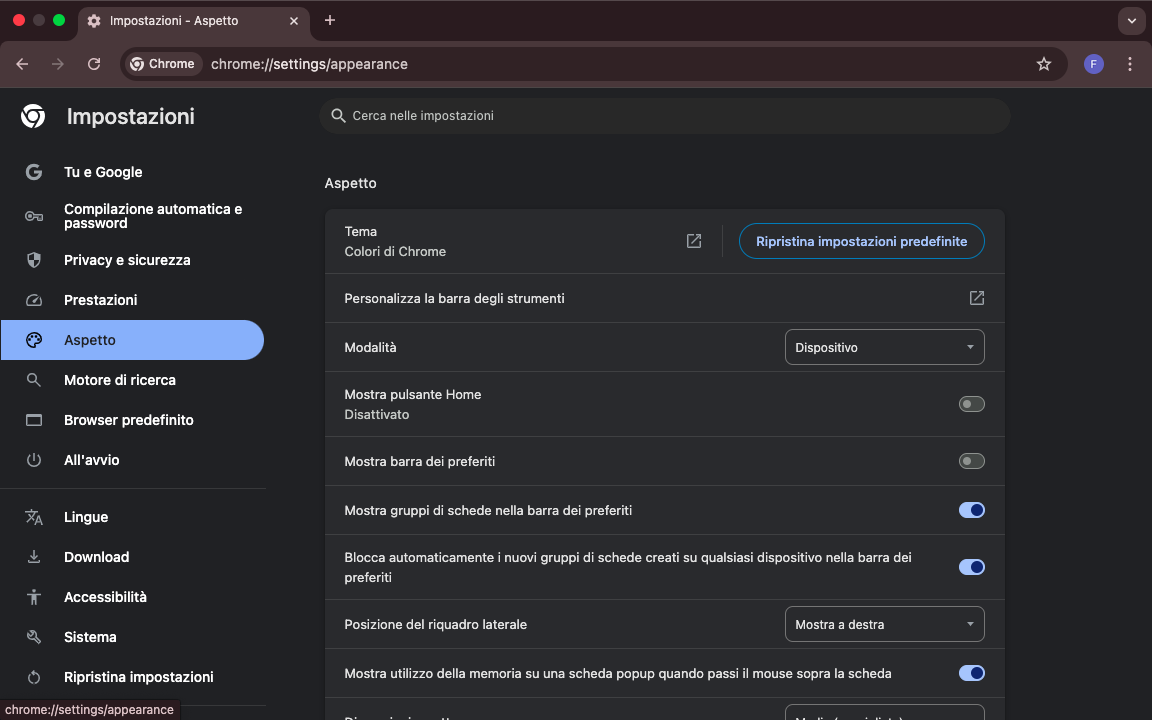Toggle memory usage popup switch

(971, 673)
